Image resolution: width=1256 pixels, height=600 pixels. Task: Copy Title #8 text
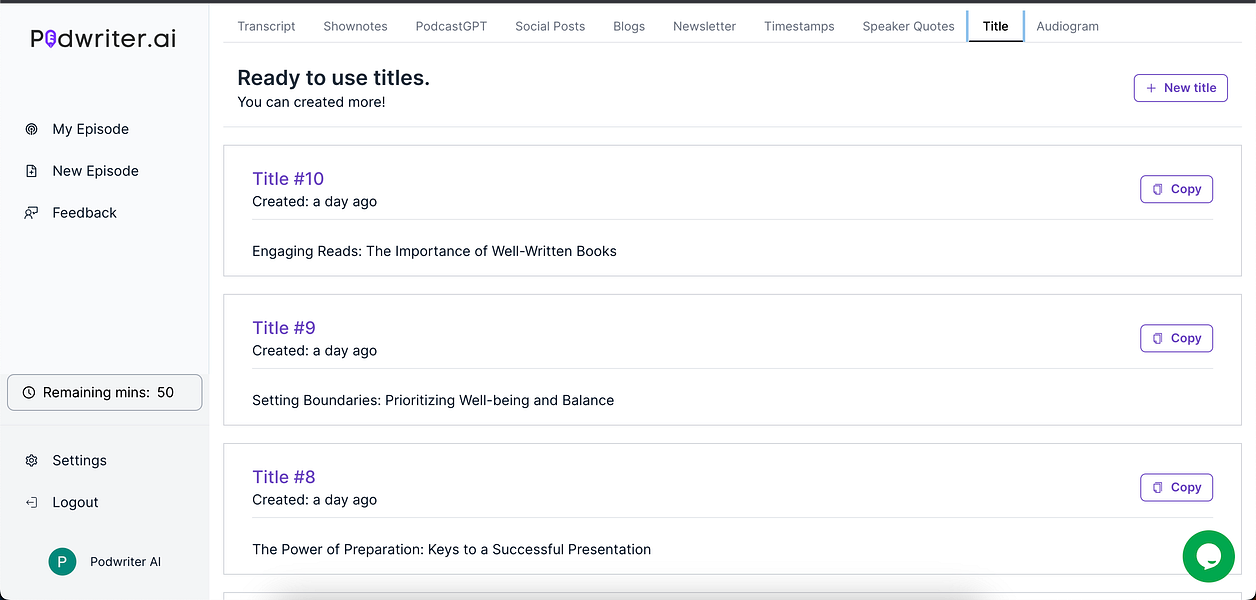[1176, 487]
